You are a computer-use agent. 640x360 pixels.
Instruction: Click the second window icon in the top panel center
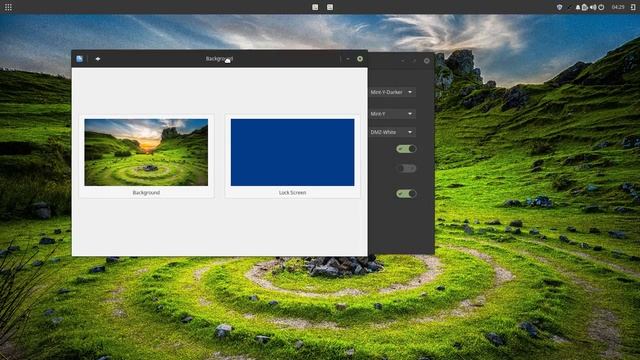330,7
